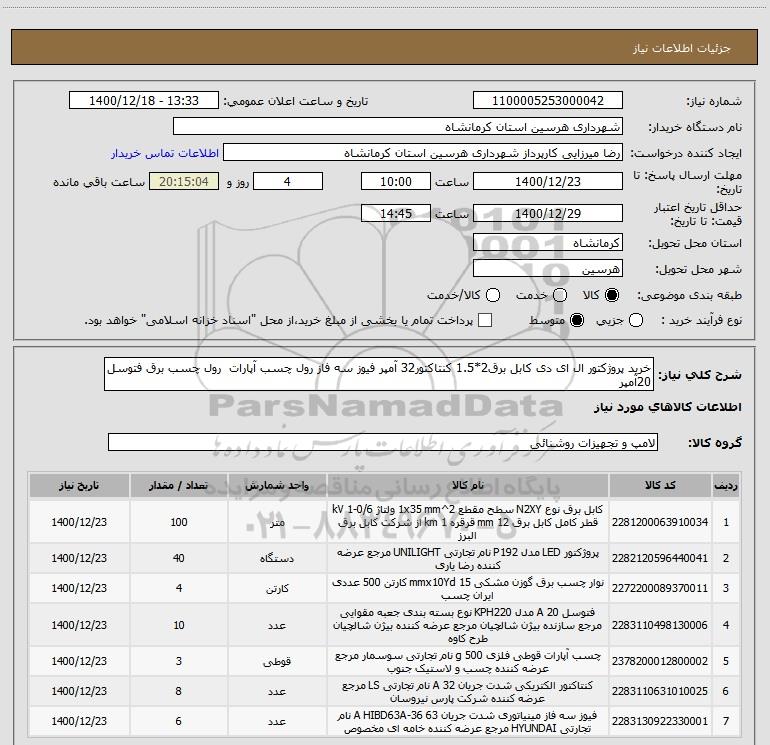770x745 pixels.
Task: Click the remaining time countdown 20:15:04
Action: point(184,181)
